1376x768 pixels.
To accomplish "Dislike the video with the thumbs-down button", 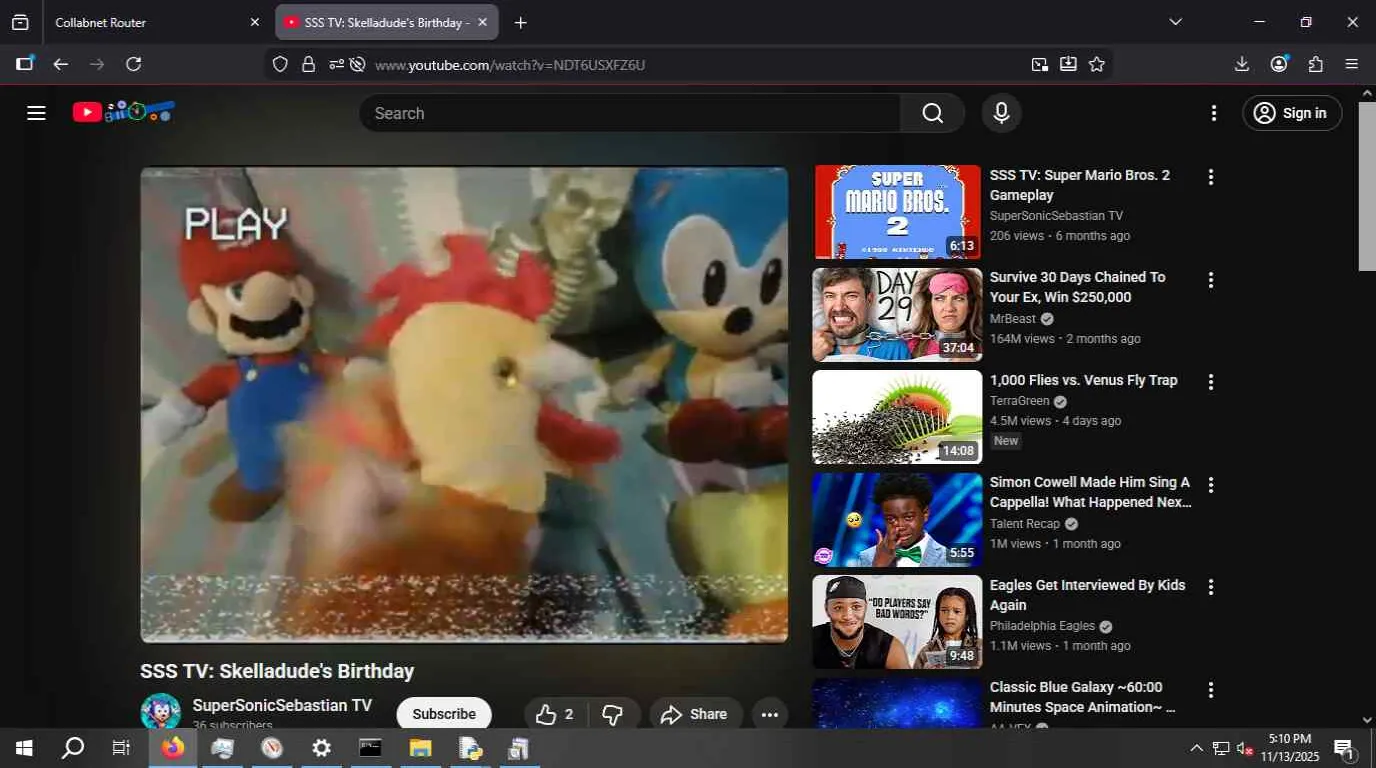I will pyautogui.click(x=613, y=714).
